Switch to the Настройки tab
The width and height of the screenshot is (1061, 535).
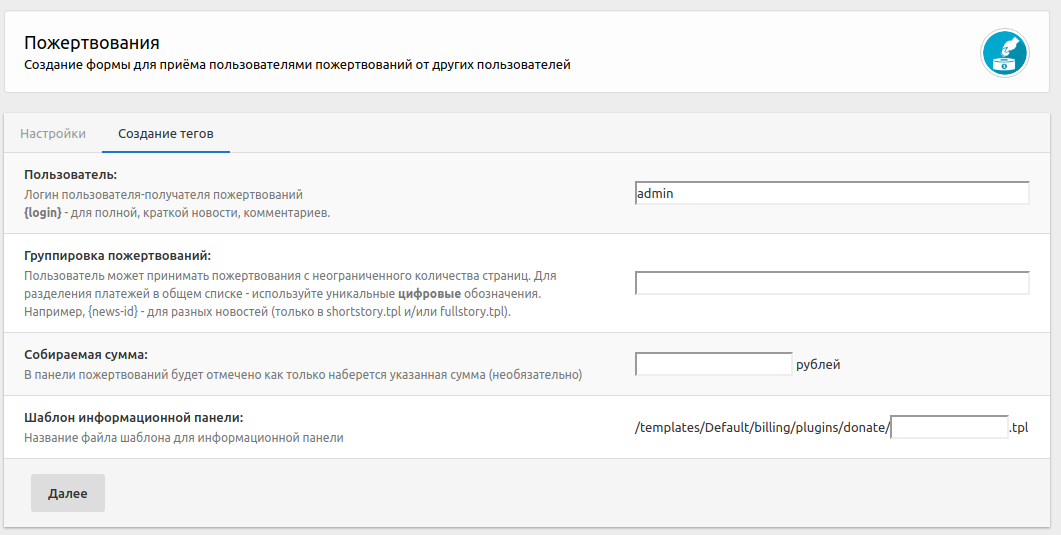pyautogui.click(x=53, y=133)
